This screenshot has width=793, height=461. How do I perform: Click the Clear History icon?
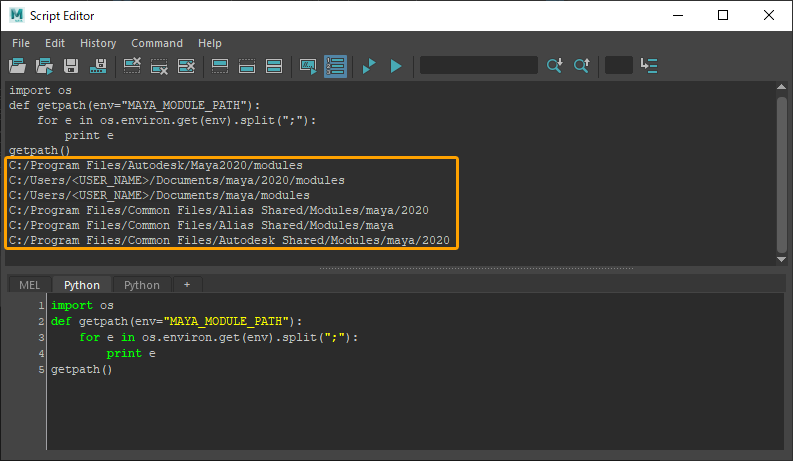[x=132, y=66]
